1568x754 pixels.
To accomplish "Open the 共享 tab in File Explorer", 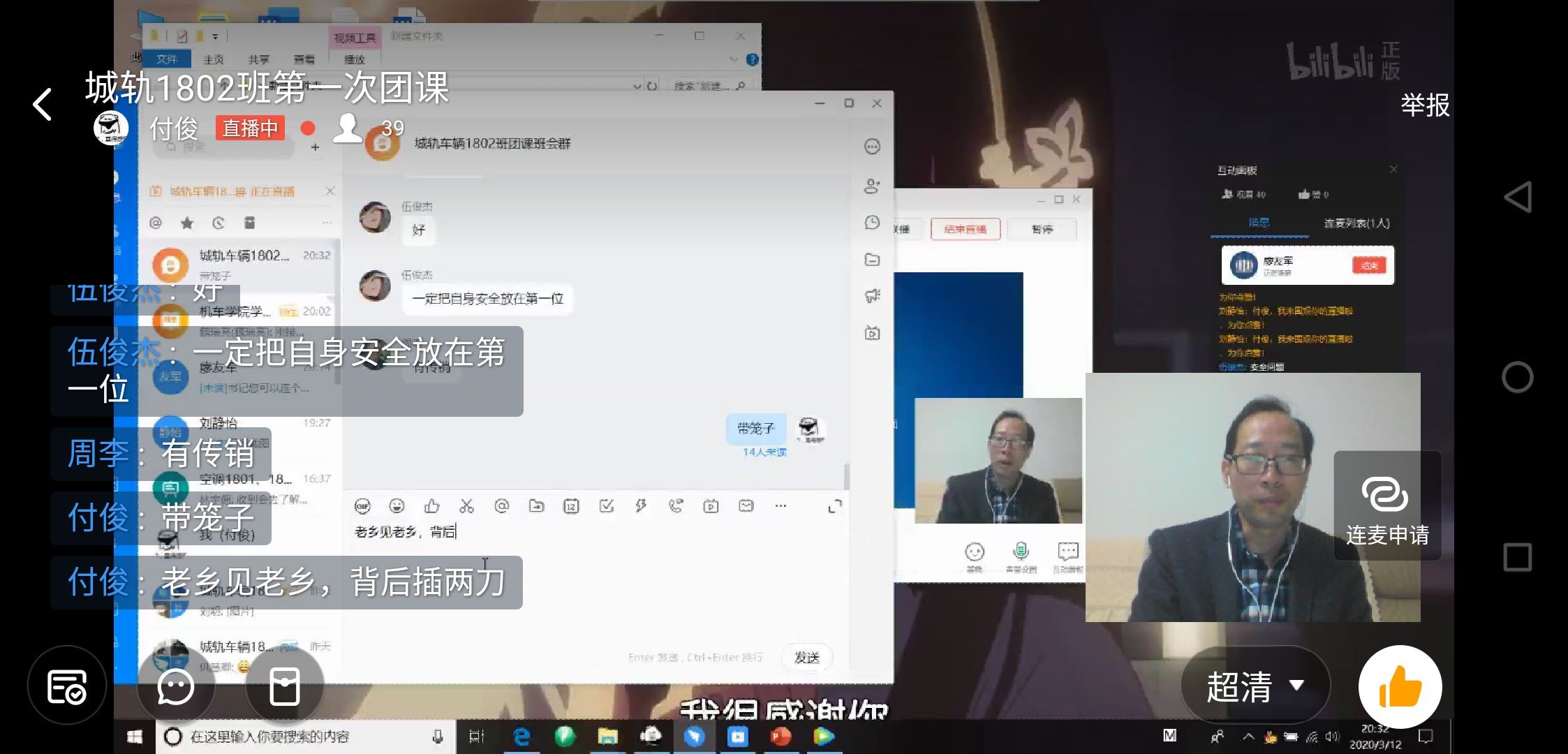I will (x=258, y=59).
